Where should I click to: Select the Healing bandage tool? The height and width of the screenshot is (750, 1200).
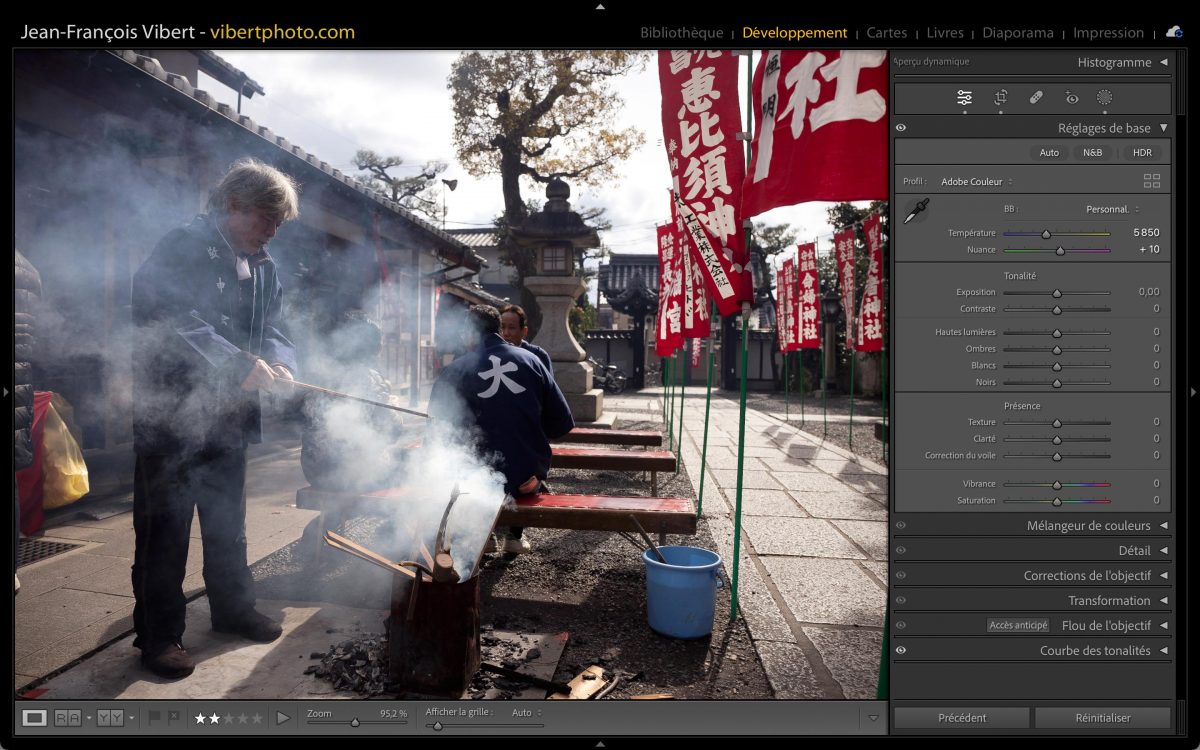[x=1036, y=97]
